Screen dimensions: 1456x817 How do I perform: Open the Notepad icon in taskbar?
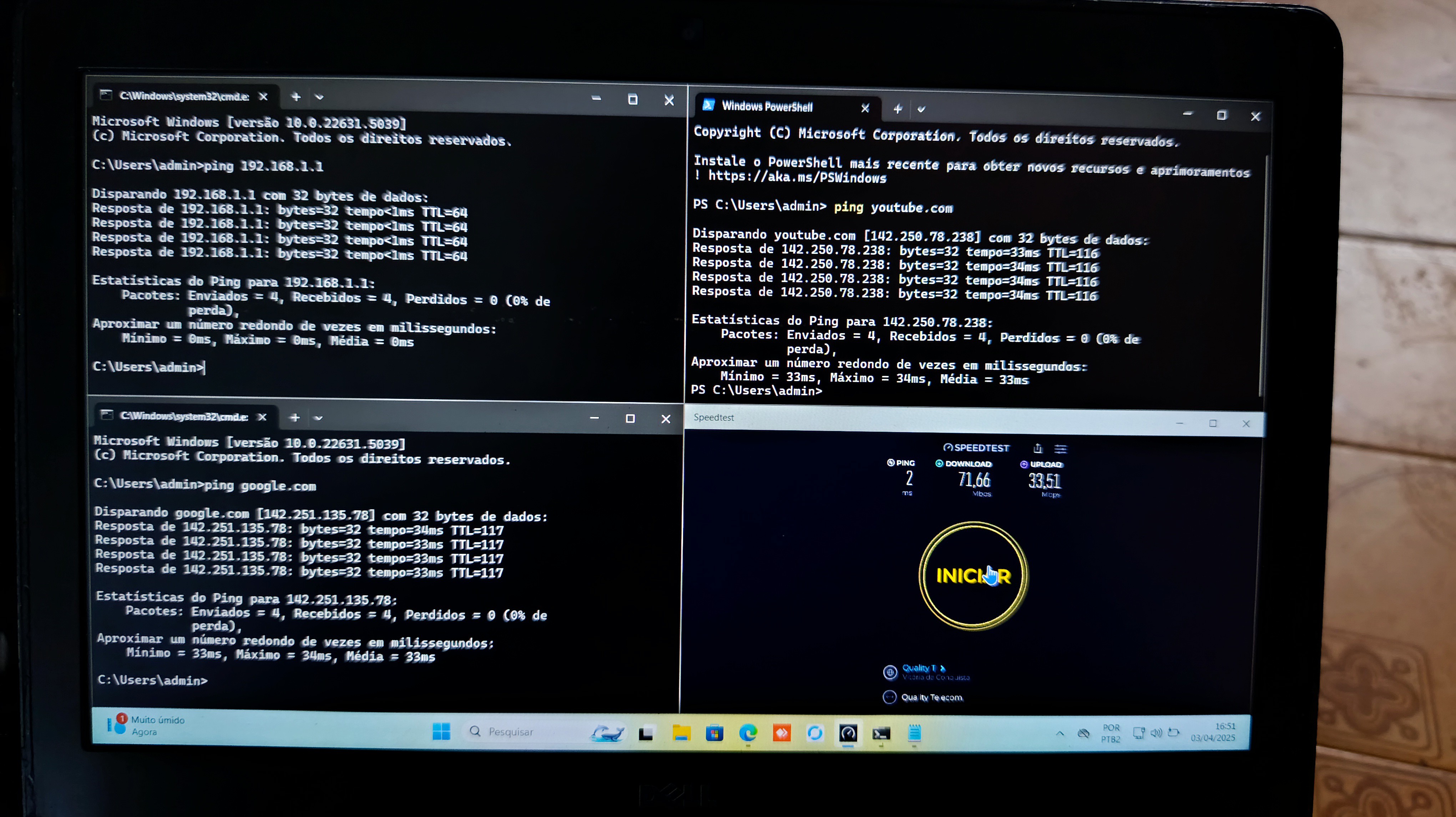coord(915,733)
